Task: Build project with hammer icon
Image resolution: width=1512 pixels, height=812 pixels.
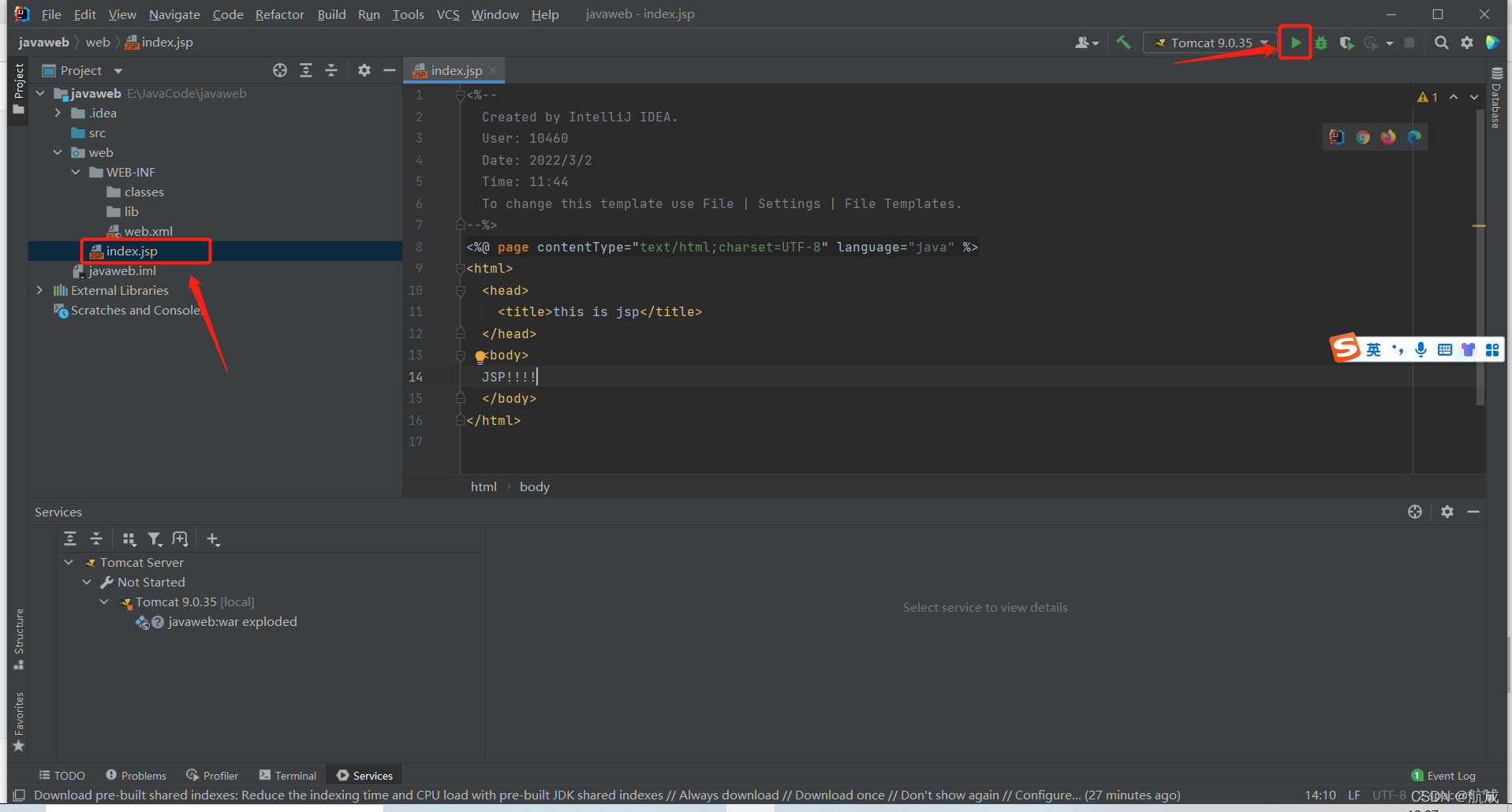Action: point(1123,43)
